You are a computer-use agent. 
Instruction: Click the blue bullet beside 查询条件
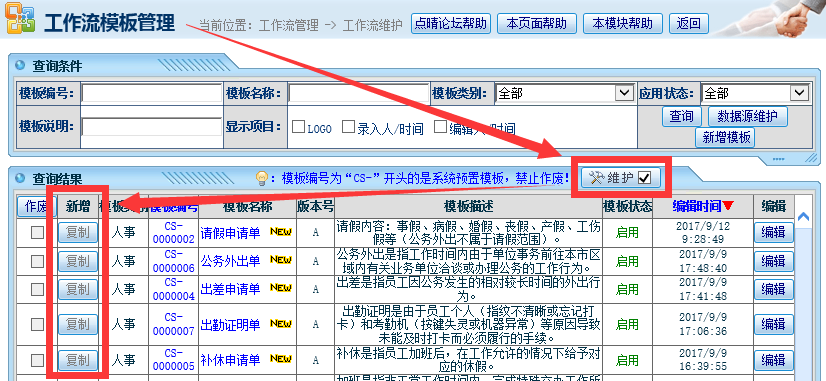point(20,66)
